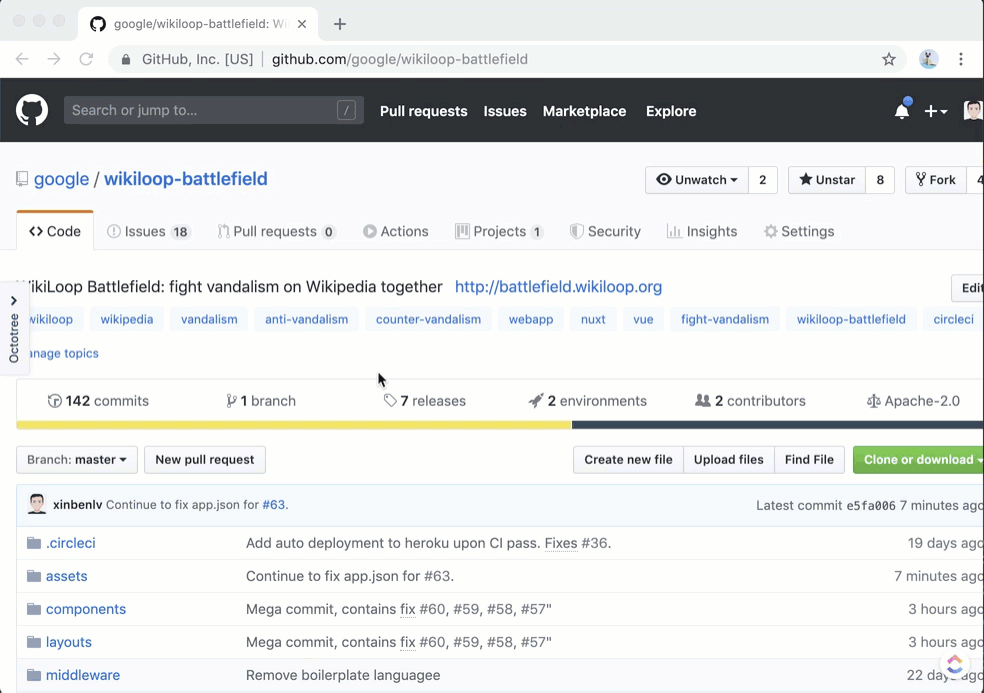This screenshot has height=693, width=984.
Task: Click the Fork button
Action: 935,180
